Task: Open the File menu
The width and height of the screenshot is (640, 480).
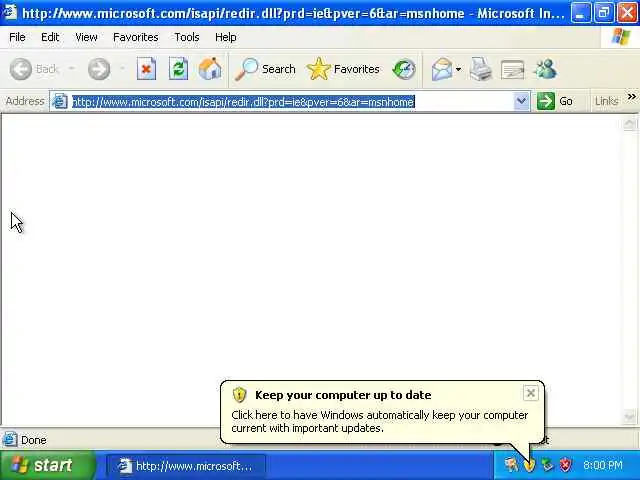Action: (x=17, y=37)
